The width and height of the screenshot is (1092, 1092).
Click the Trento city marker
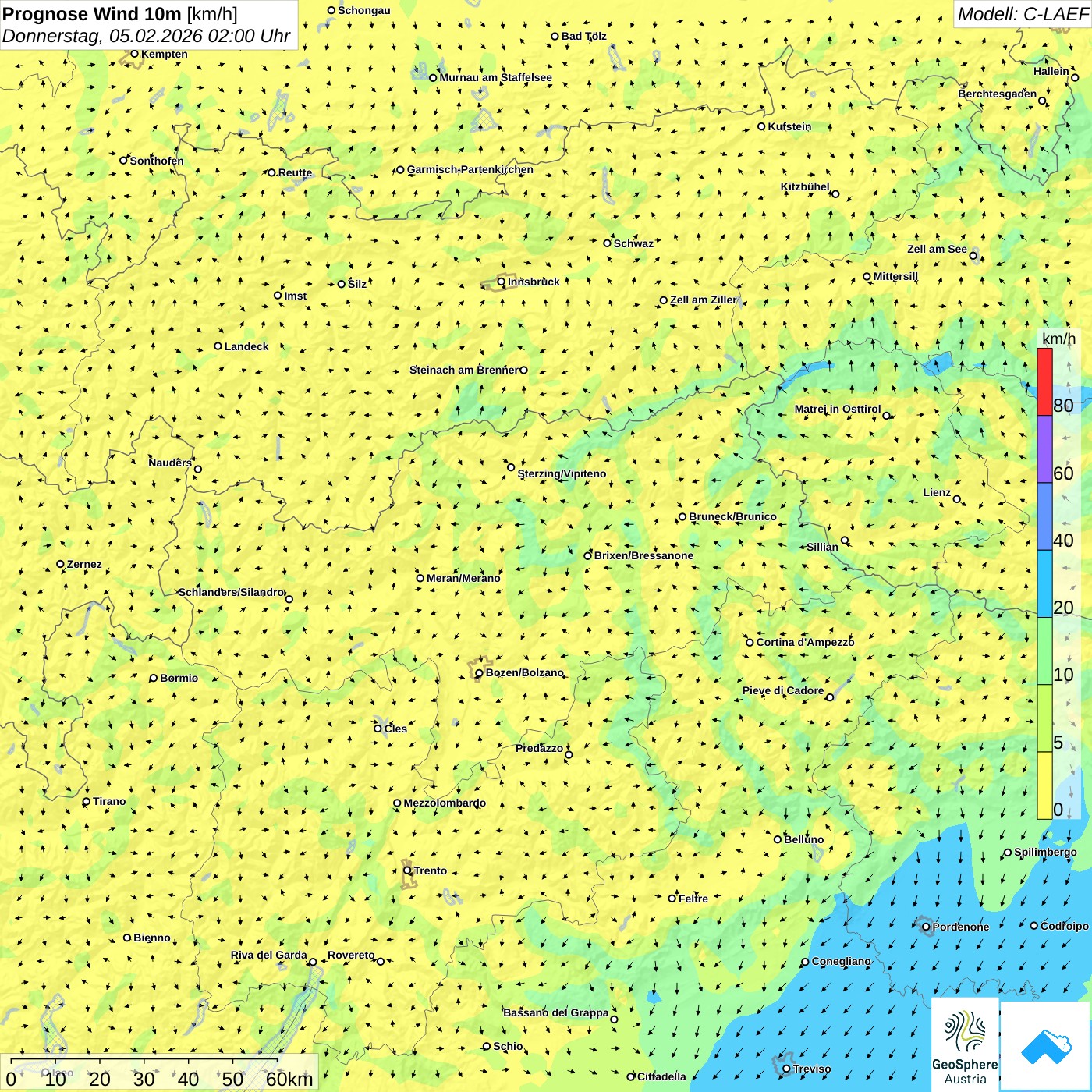click(407, 870)
